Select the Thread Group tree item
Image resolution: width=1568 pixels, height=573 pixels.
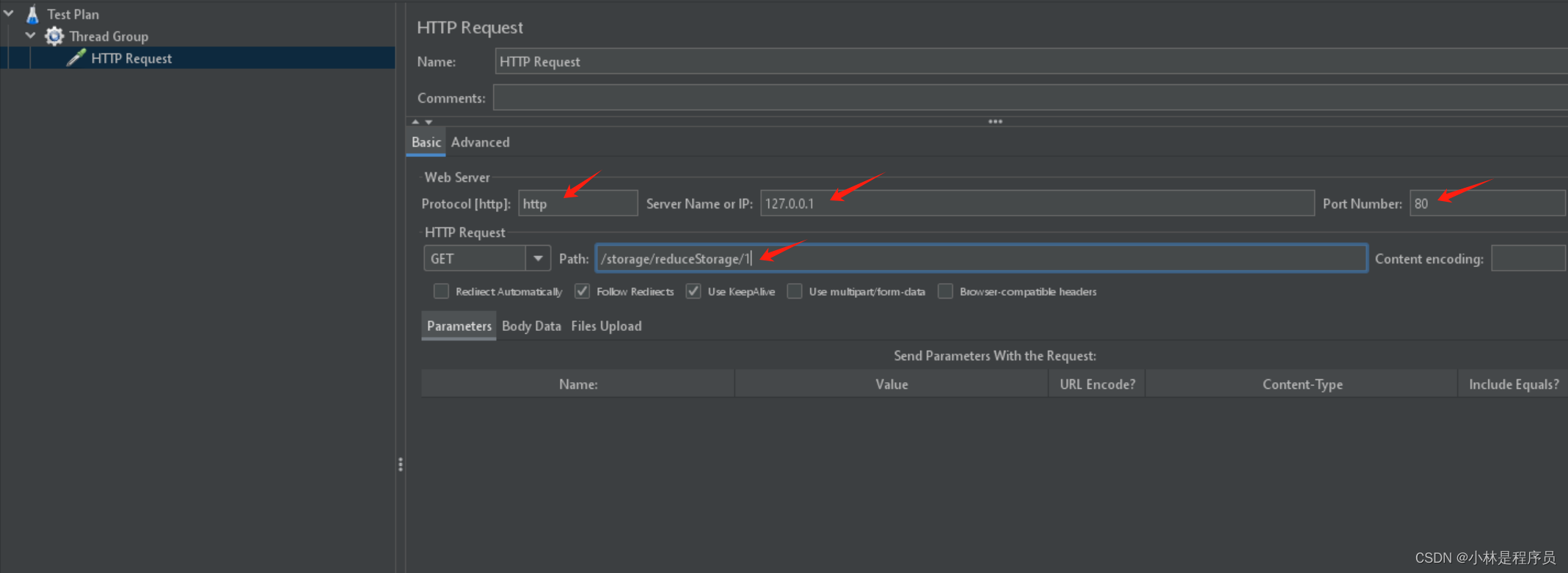(x=109, y=36)
